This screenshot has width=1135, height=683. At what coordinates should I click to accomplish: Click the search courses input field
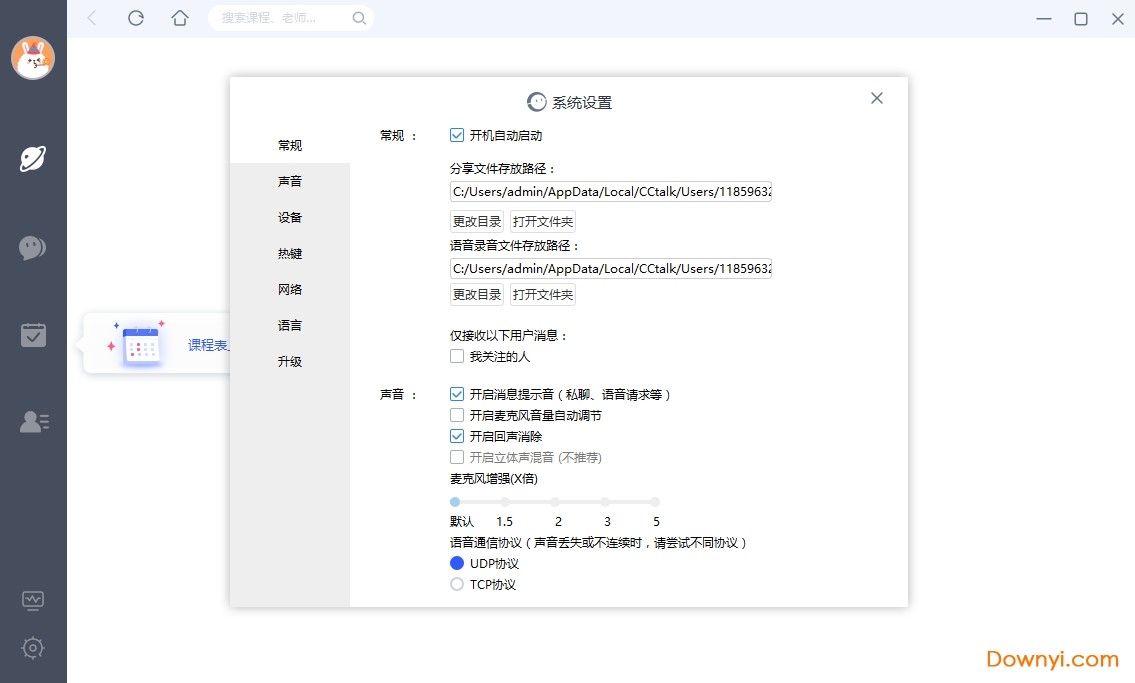point(285,17)
